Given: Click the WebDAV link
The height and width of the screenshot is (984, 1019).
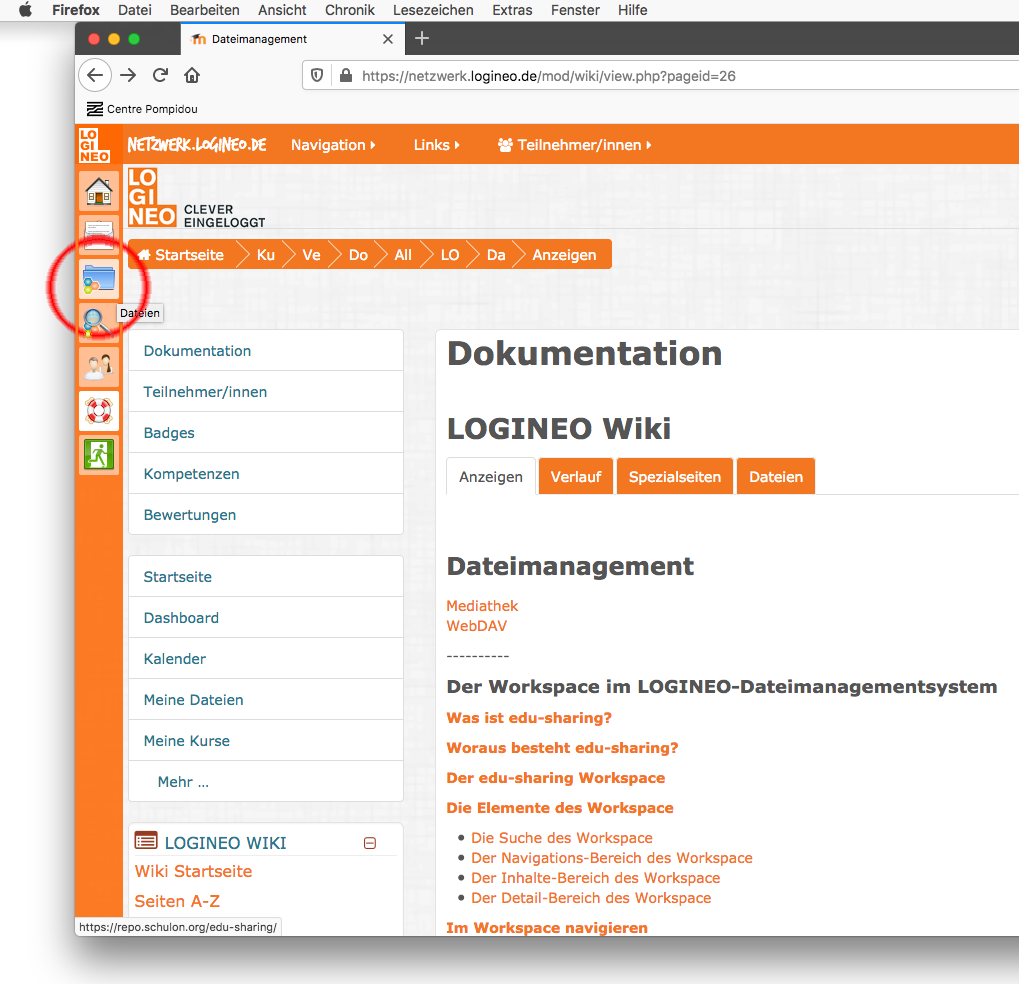Looking at the screenshot, I should (476, 626).
